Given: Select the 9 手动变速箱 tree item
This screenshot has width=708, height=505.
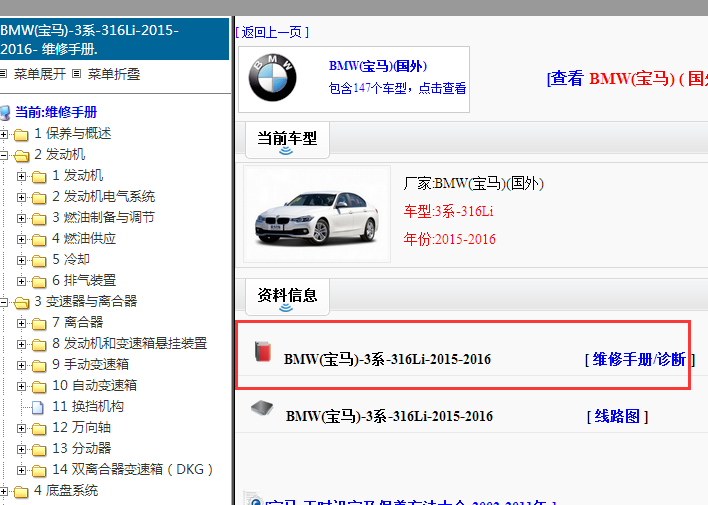Looking at the screenshot, I should (x=91, y=365).
